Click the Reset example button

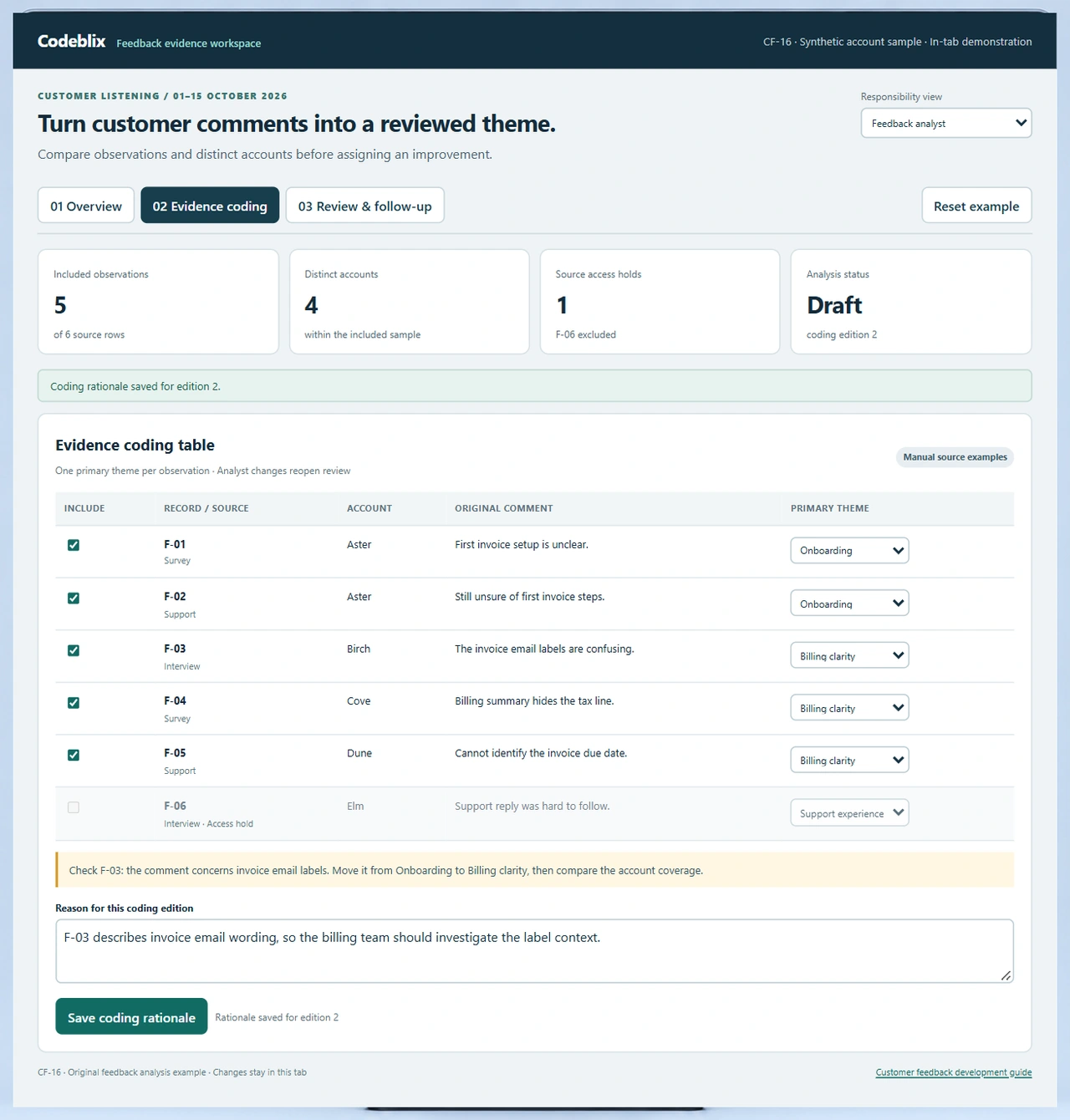coord(976,206)
